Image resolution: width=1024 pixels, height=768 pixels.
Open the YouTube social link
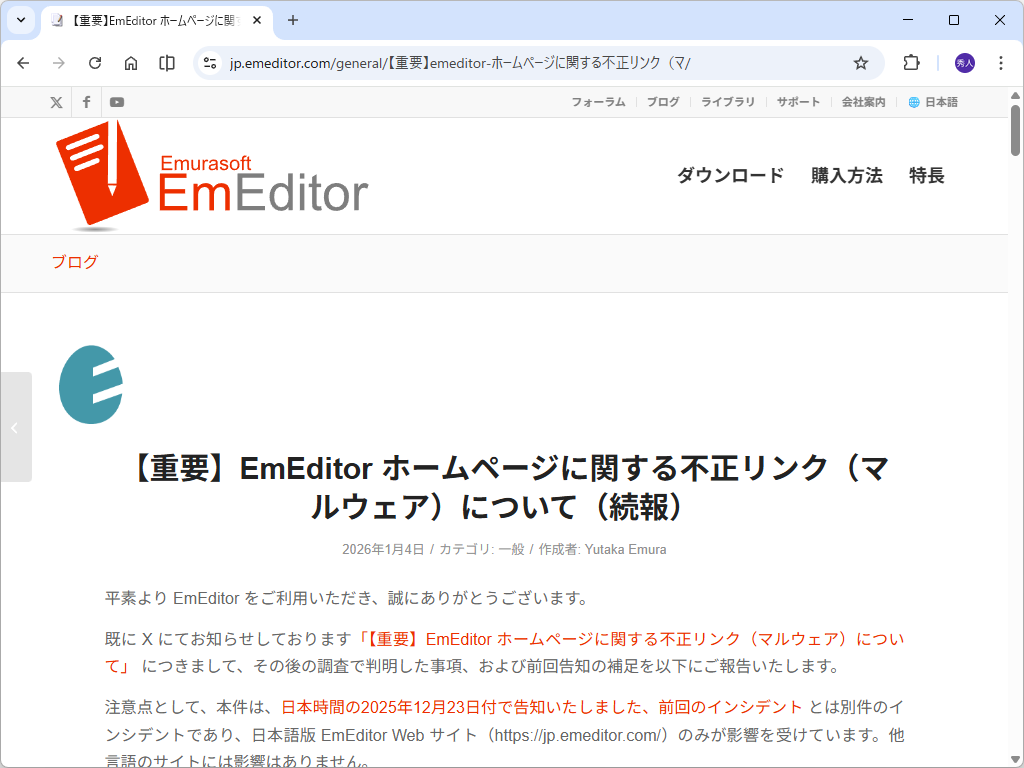pos(117,102)
